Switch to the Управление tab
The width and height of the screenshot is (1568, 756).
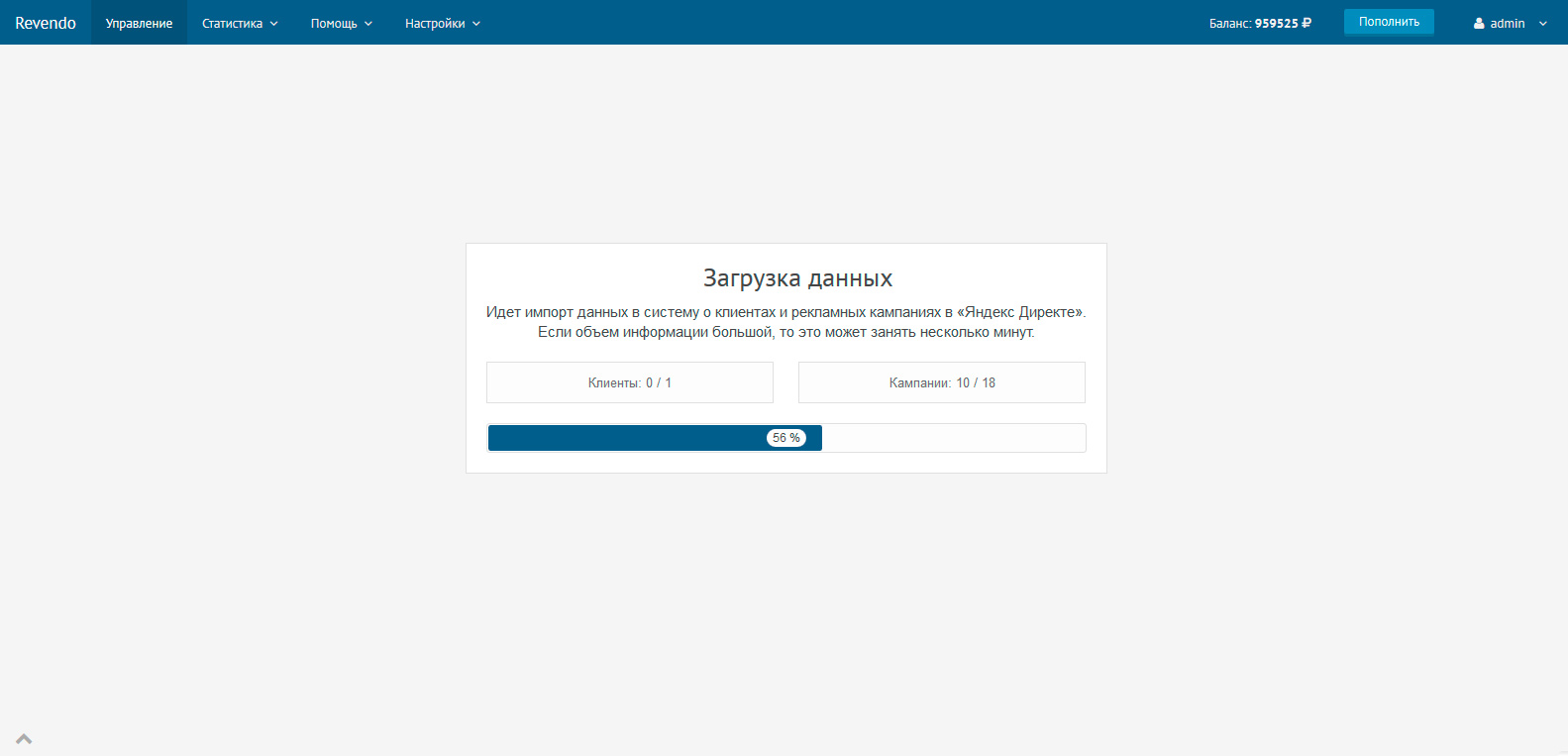click(x=139, y=24)
